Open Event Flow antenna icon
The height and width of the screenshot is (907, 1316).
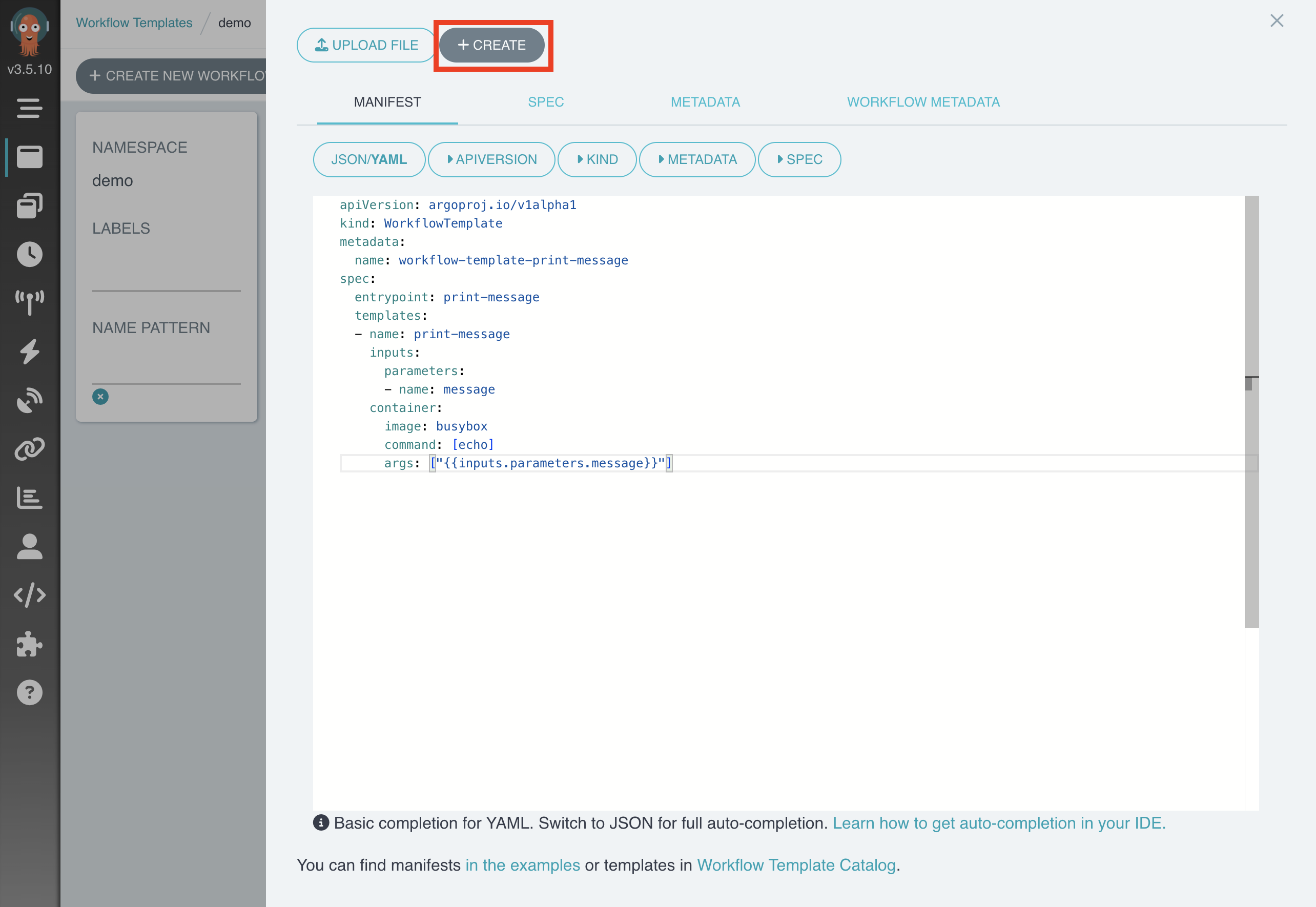pos(29,303)
